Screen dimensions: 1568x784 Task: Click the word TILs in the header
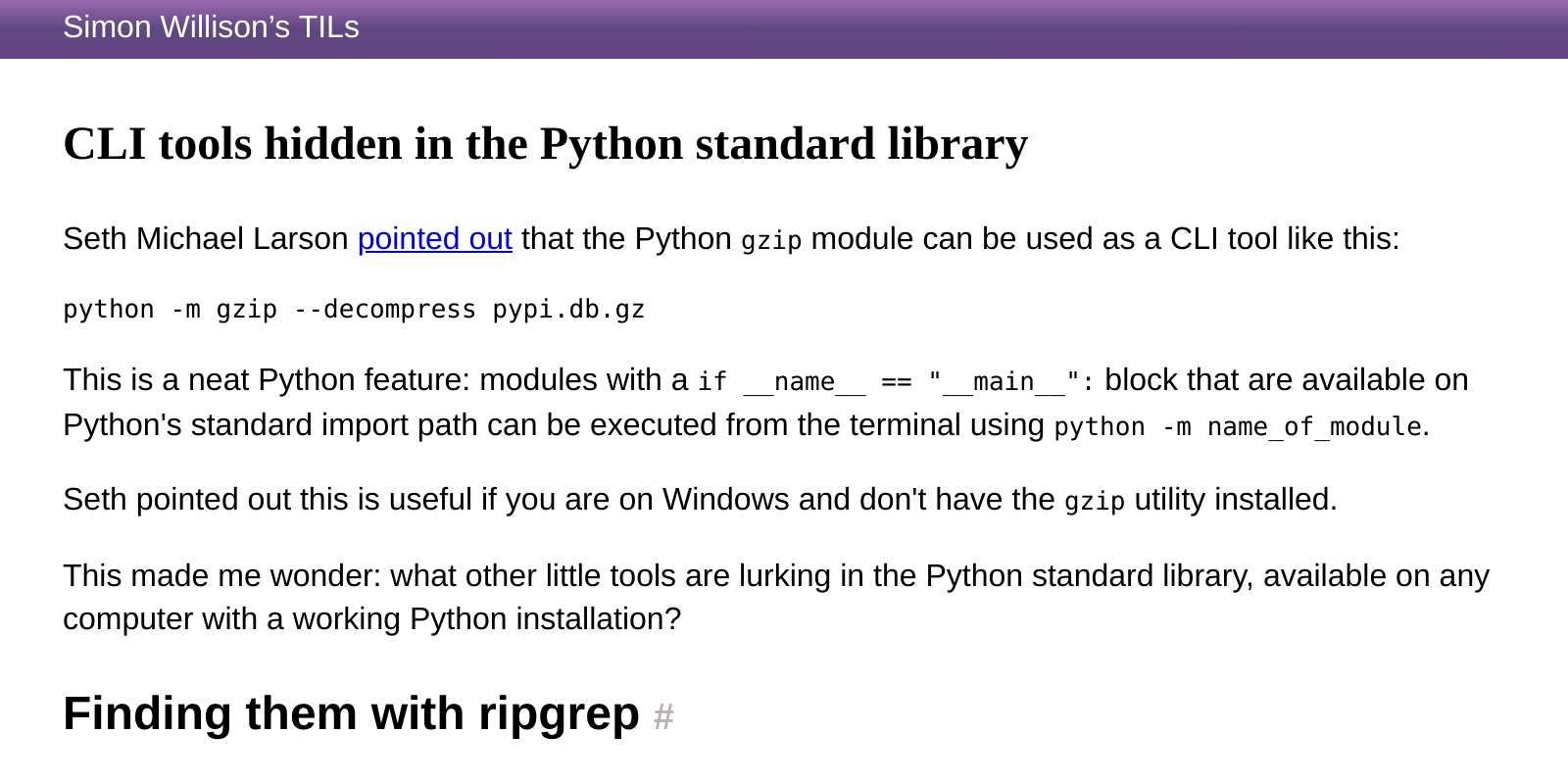328,27
